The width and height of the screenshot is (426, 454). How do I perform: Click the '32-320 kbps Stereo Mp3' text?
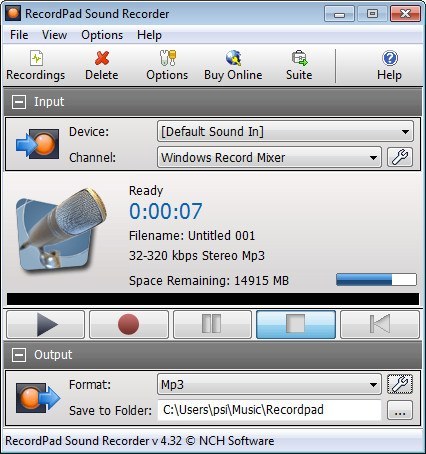tap(197, 256)
